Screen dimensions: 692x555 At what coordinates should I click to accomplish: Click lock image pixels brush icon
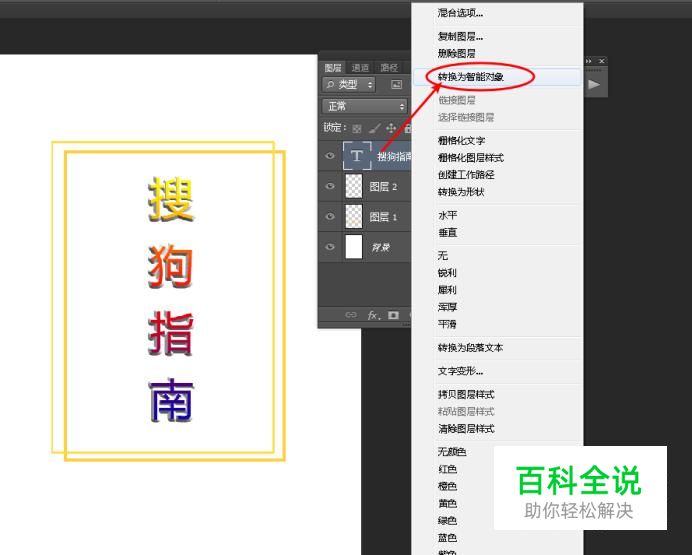click(374, 128)
